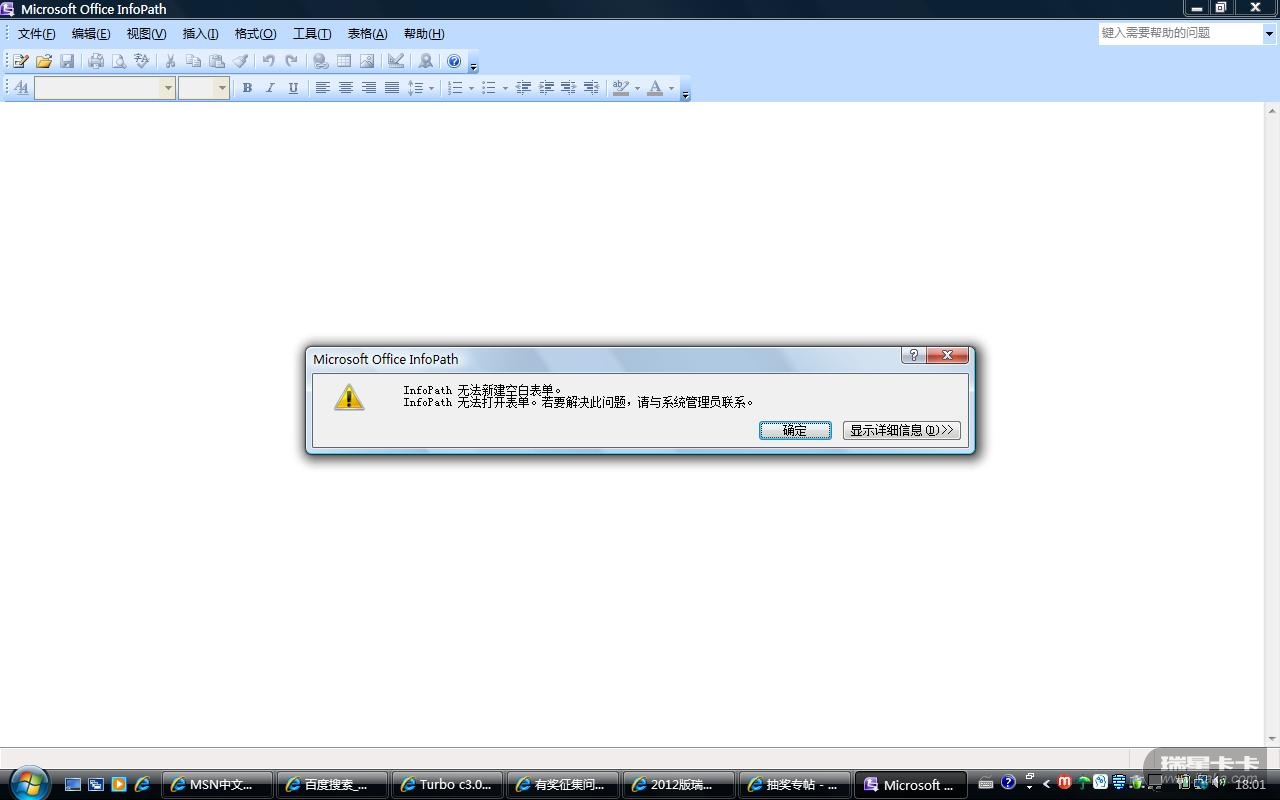This screenshot has width=1280, height=800.
Task: Close the InfoPath error dialog
Action: 947,355
